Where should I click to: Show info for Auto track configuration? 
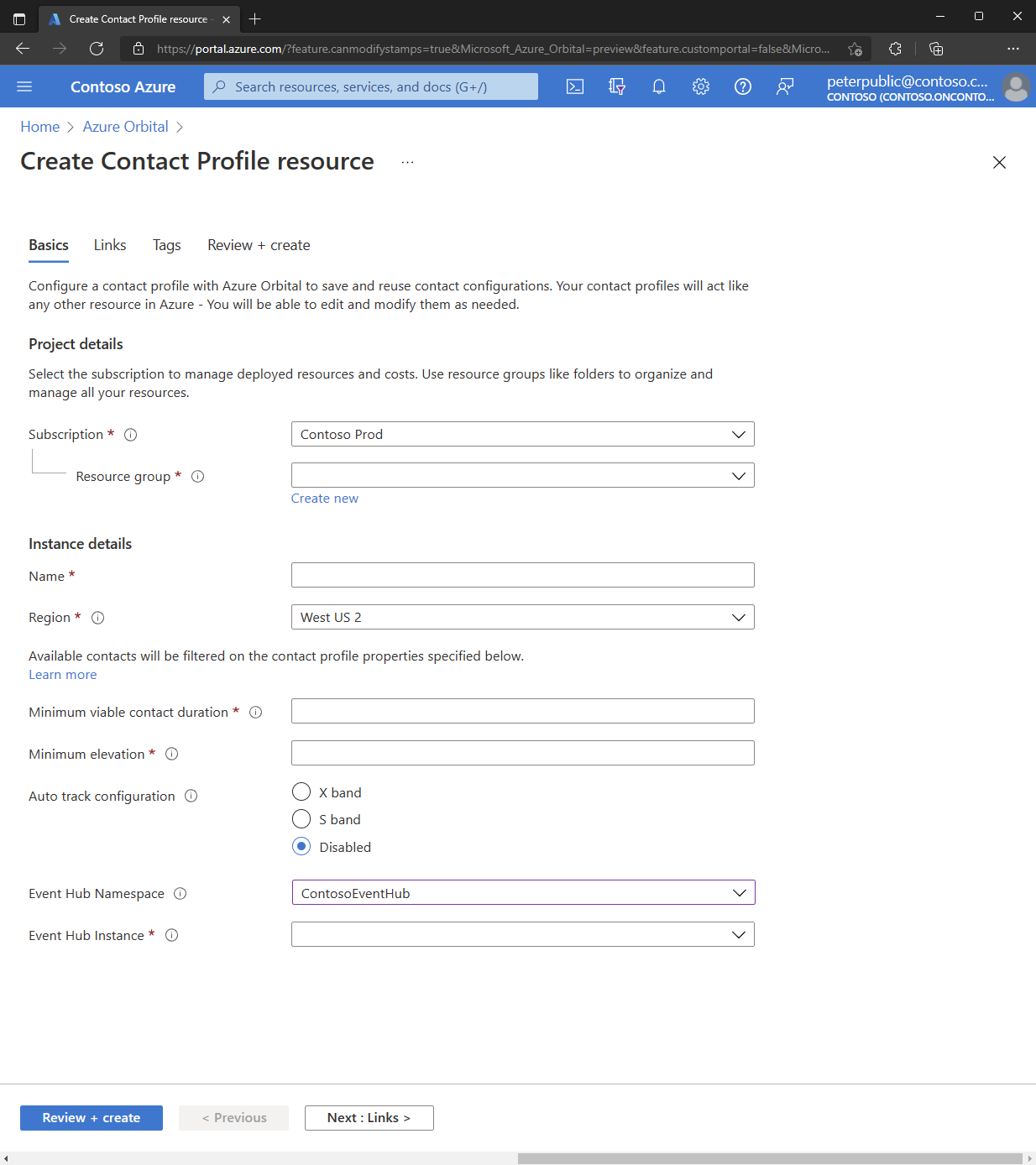pos(191,797)
